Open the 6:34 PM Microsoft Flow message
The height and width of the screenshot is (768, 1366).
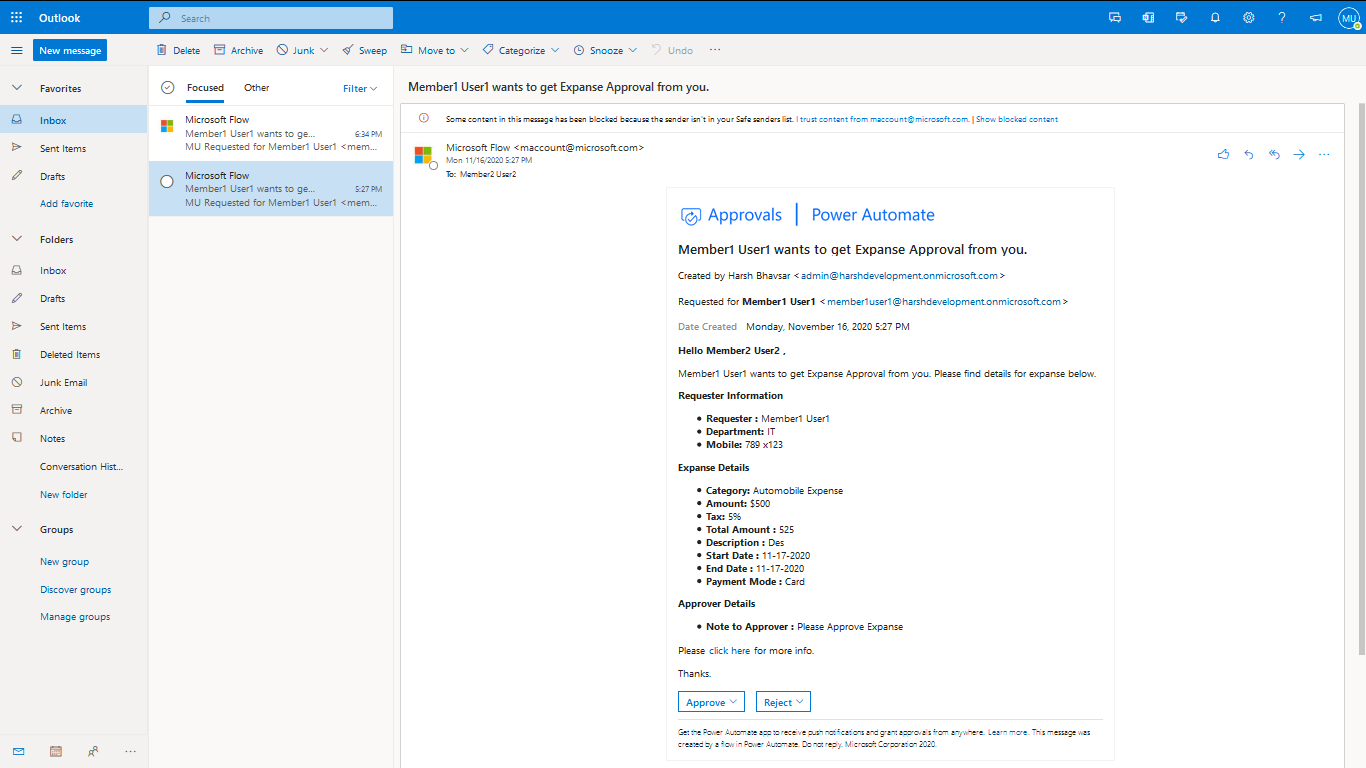tap(271, 133)
